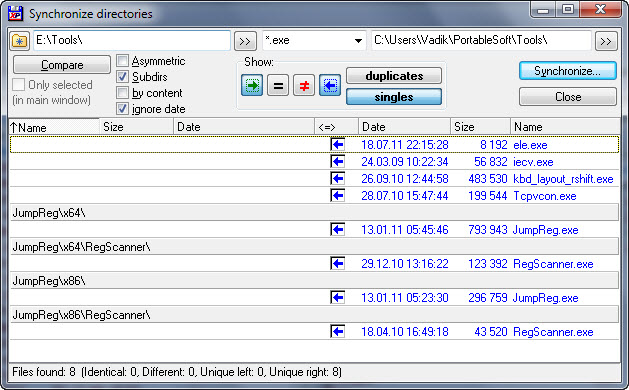Browse for left directory with >> button

[245, 41]
